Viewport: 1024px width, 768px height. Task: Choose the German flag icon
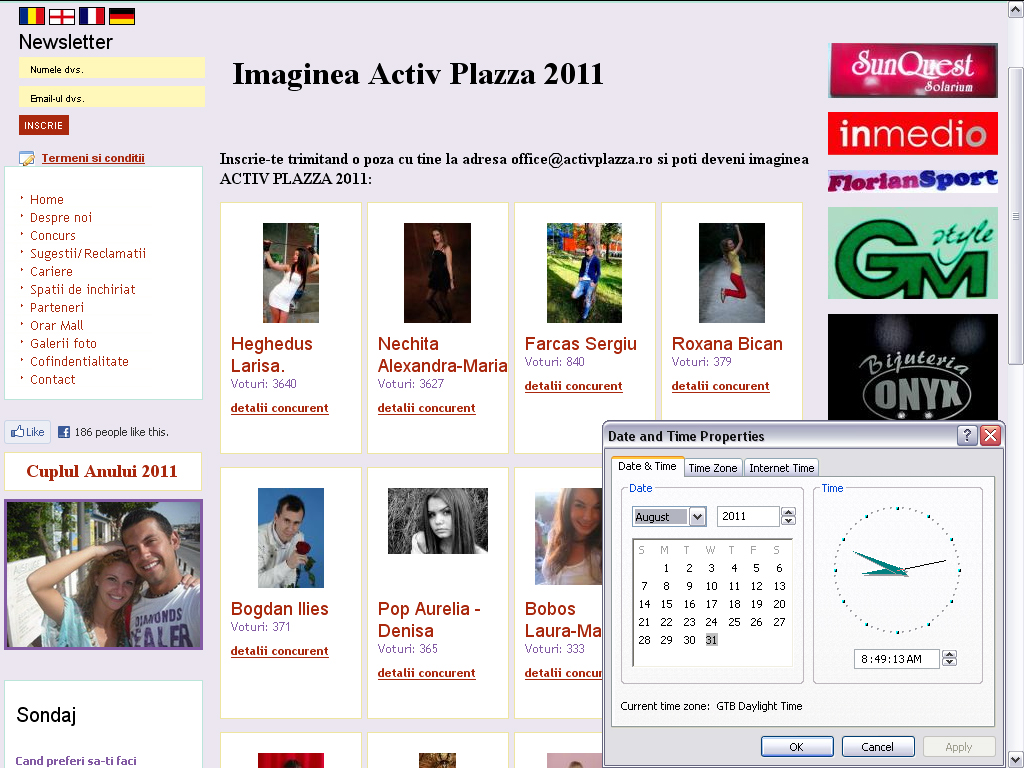click(121, 15)
